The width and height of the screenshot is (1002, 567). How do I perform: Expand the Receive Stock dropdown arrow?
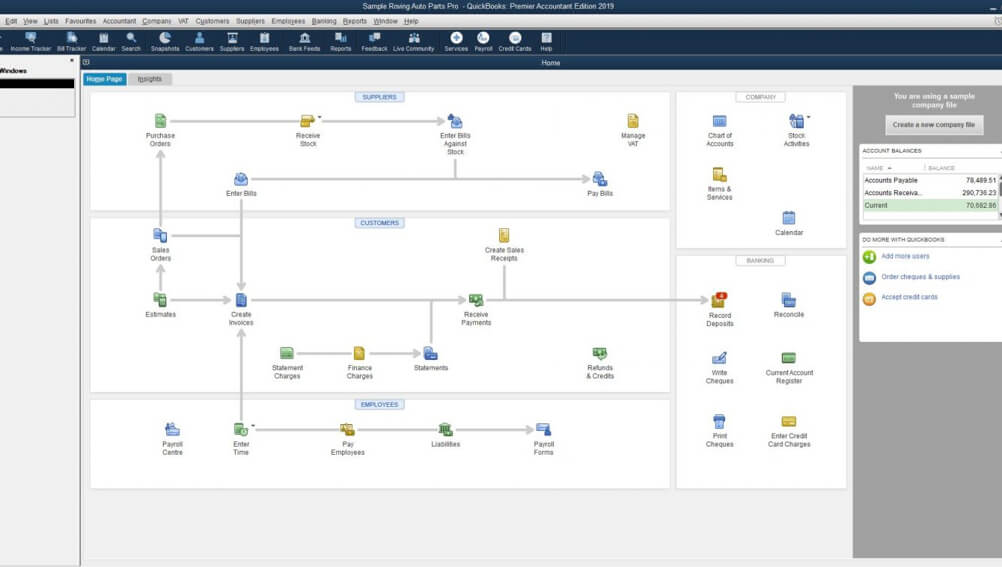319,115
